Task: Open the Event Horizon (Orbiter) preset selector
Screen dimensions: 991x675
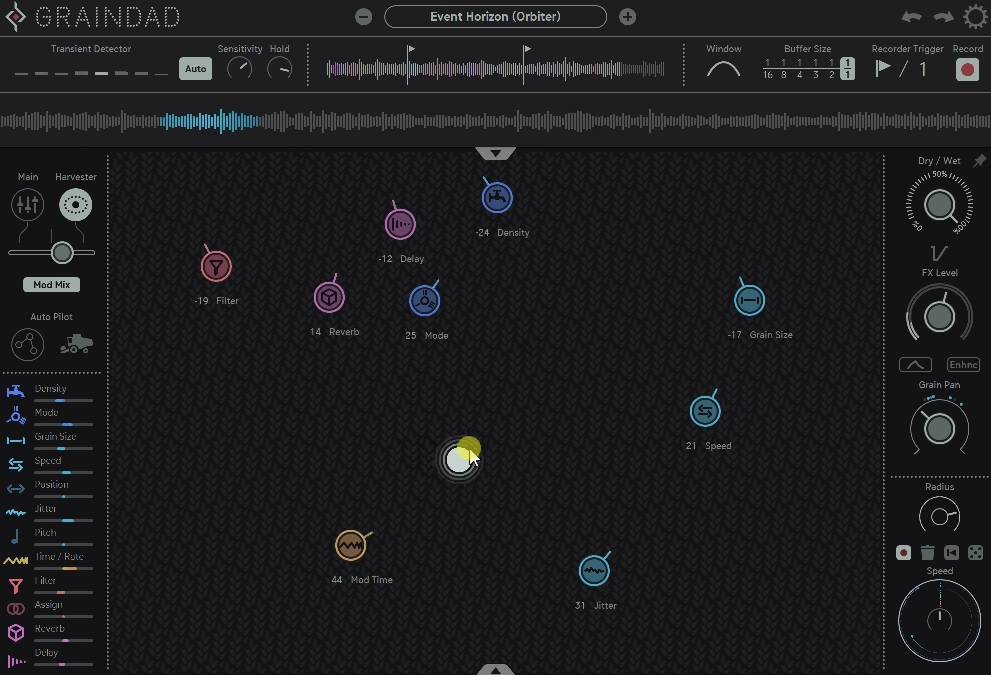Action: [x=495, y=16]
